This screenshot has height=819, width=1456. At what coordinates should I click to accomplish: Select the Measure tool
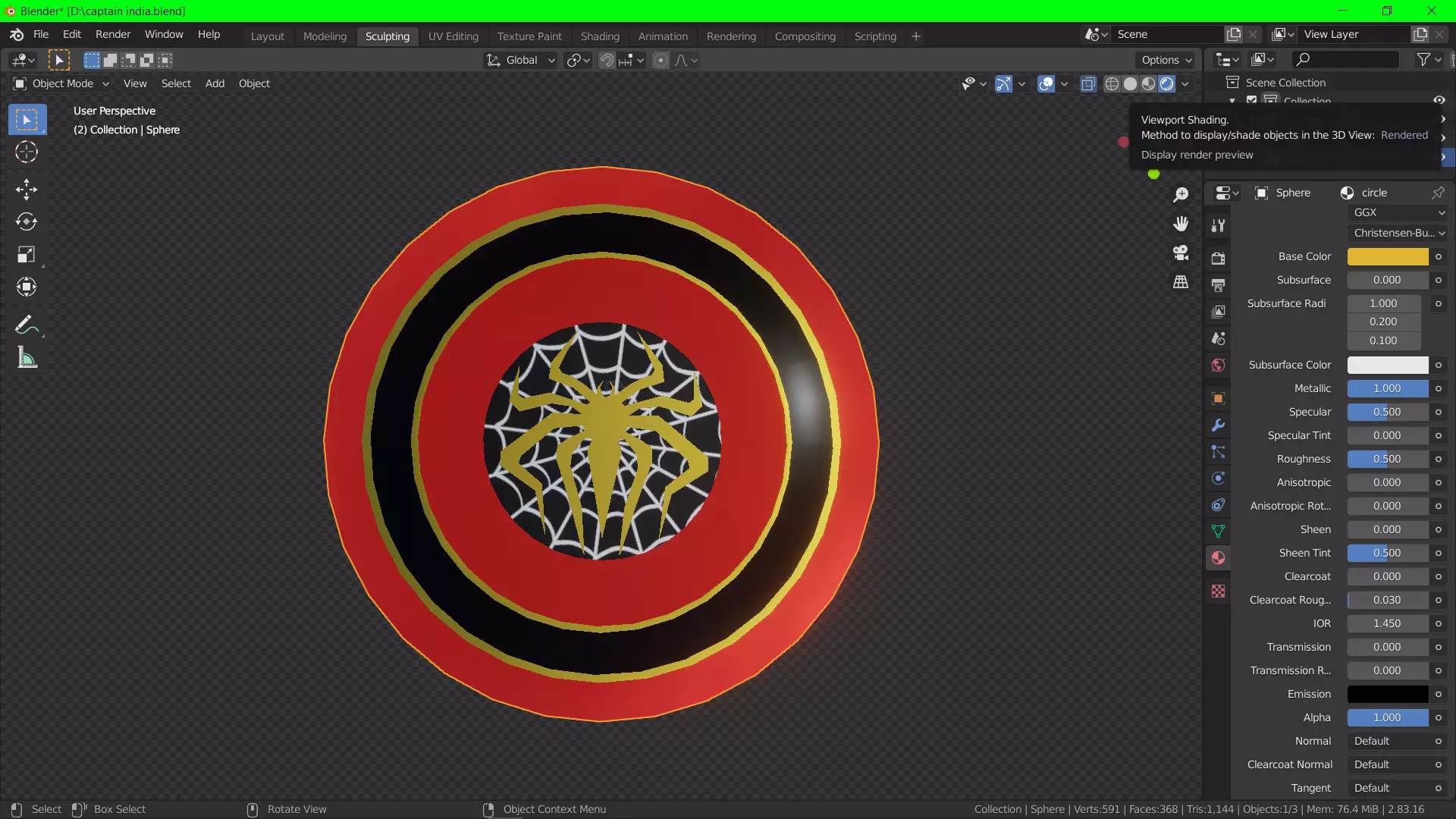pos(27,358)
